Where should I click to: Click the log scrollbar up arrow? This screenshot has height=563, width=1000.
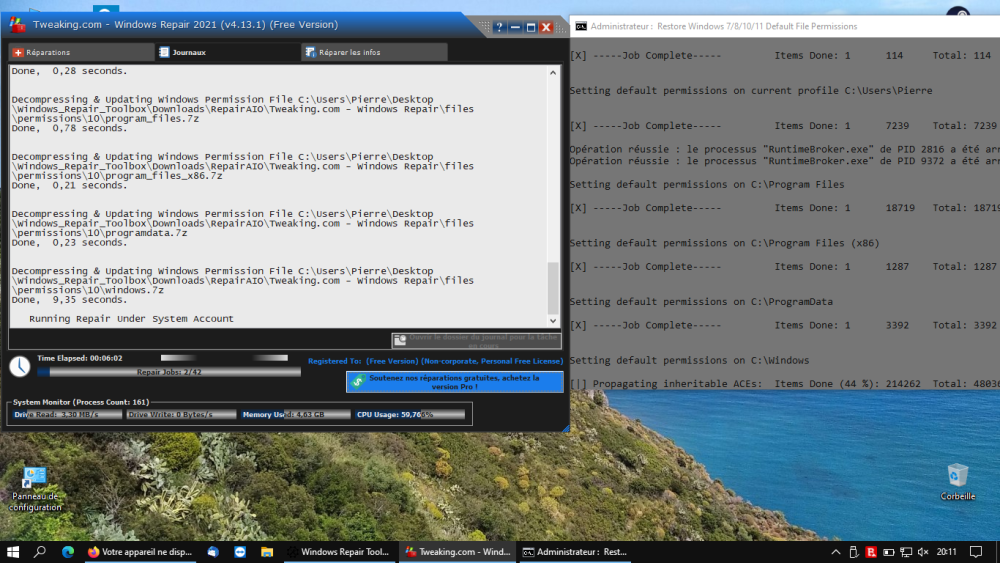pos(553,73)
